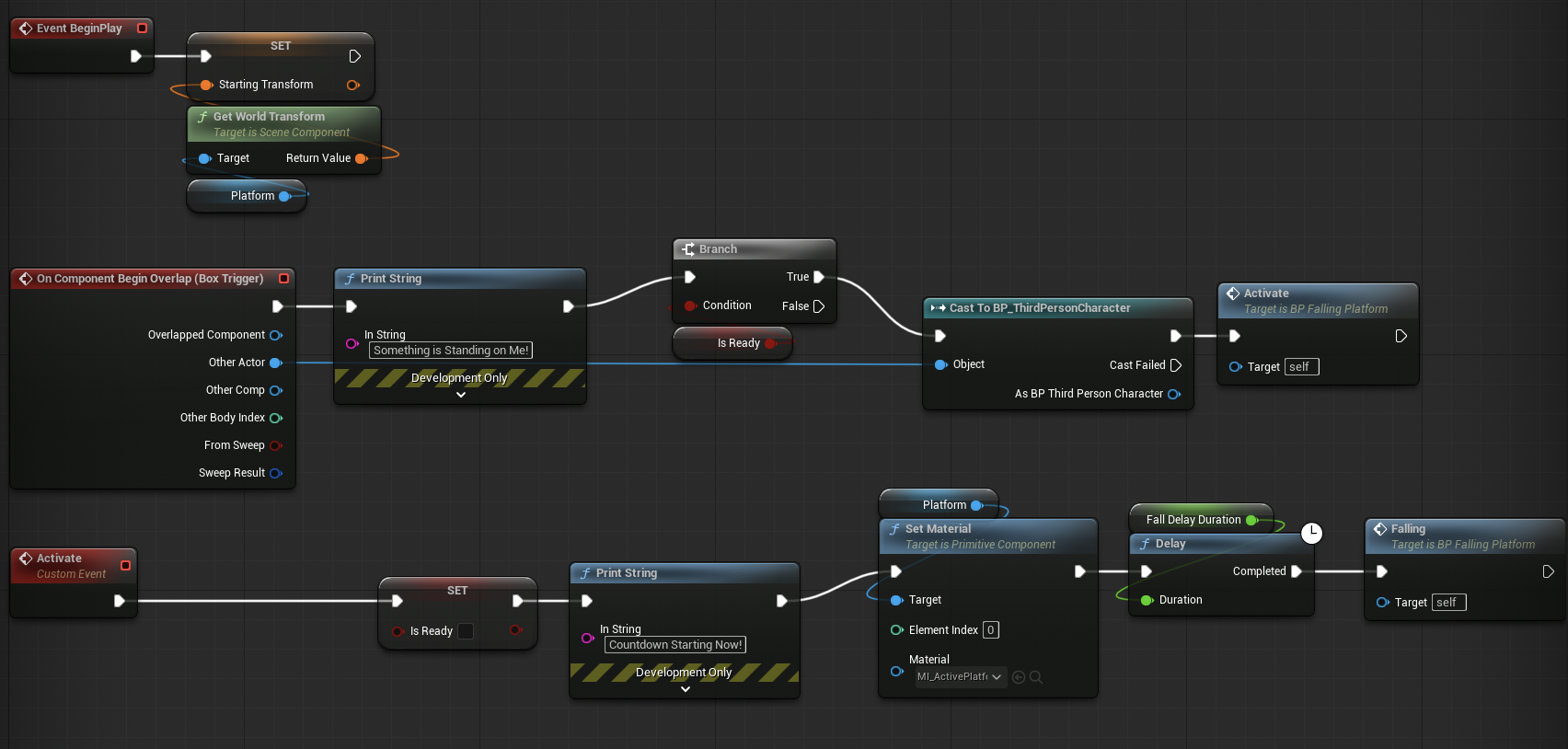Click the Cast Failed exec pin
This screenshot has width=1568, height=749.
point(1176,365)
